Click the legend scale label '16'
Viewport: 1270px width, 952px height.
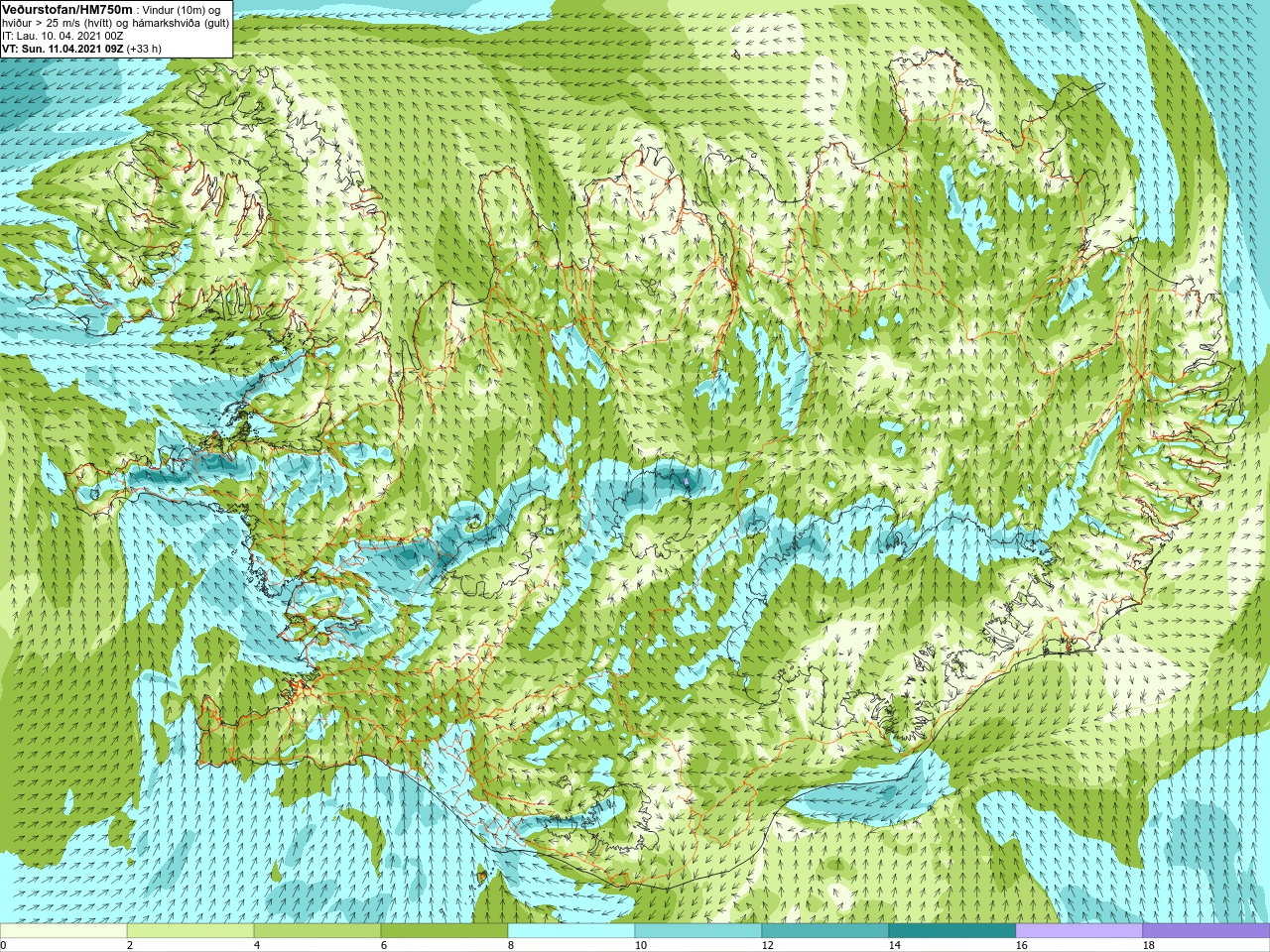click(x=1021, y=945)
